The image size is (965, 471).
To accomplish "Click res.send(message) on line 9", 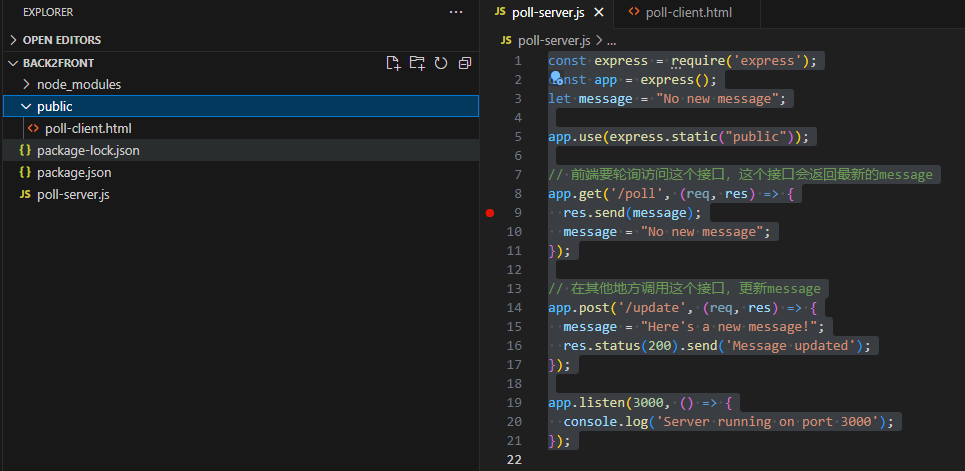I will tap(628, 213).
